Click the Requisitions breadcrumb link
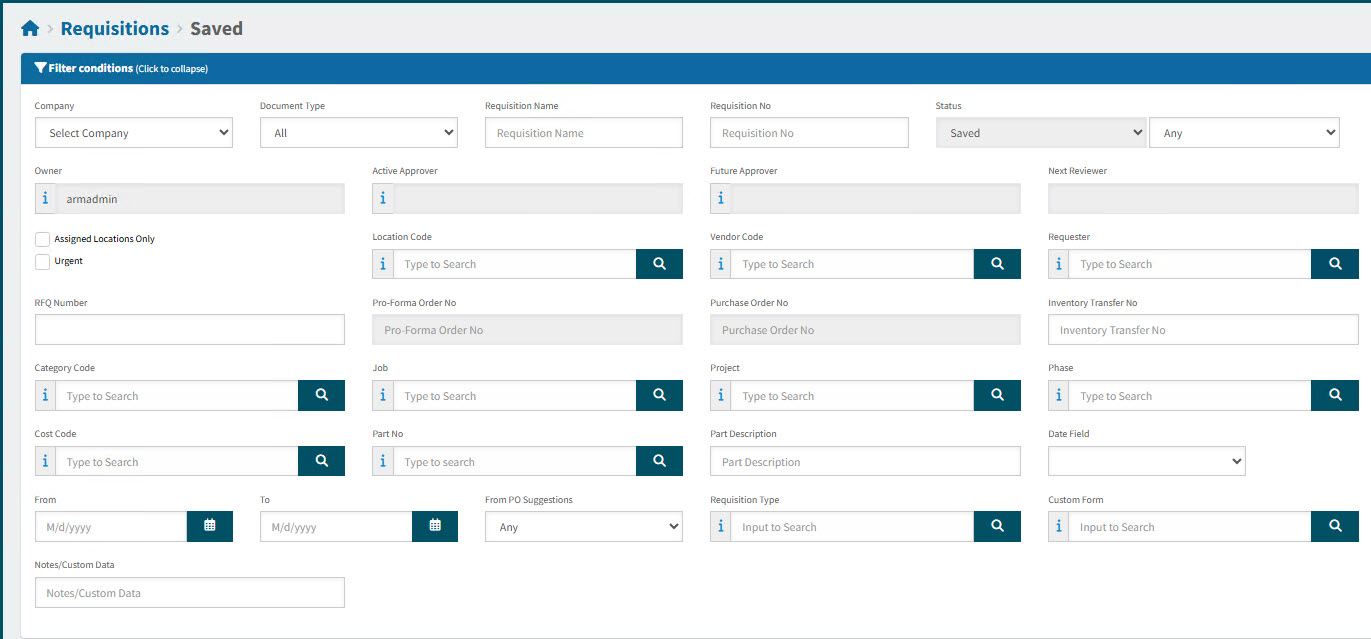Viewport: 1371px width, 639px height. point(114,27)
